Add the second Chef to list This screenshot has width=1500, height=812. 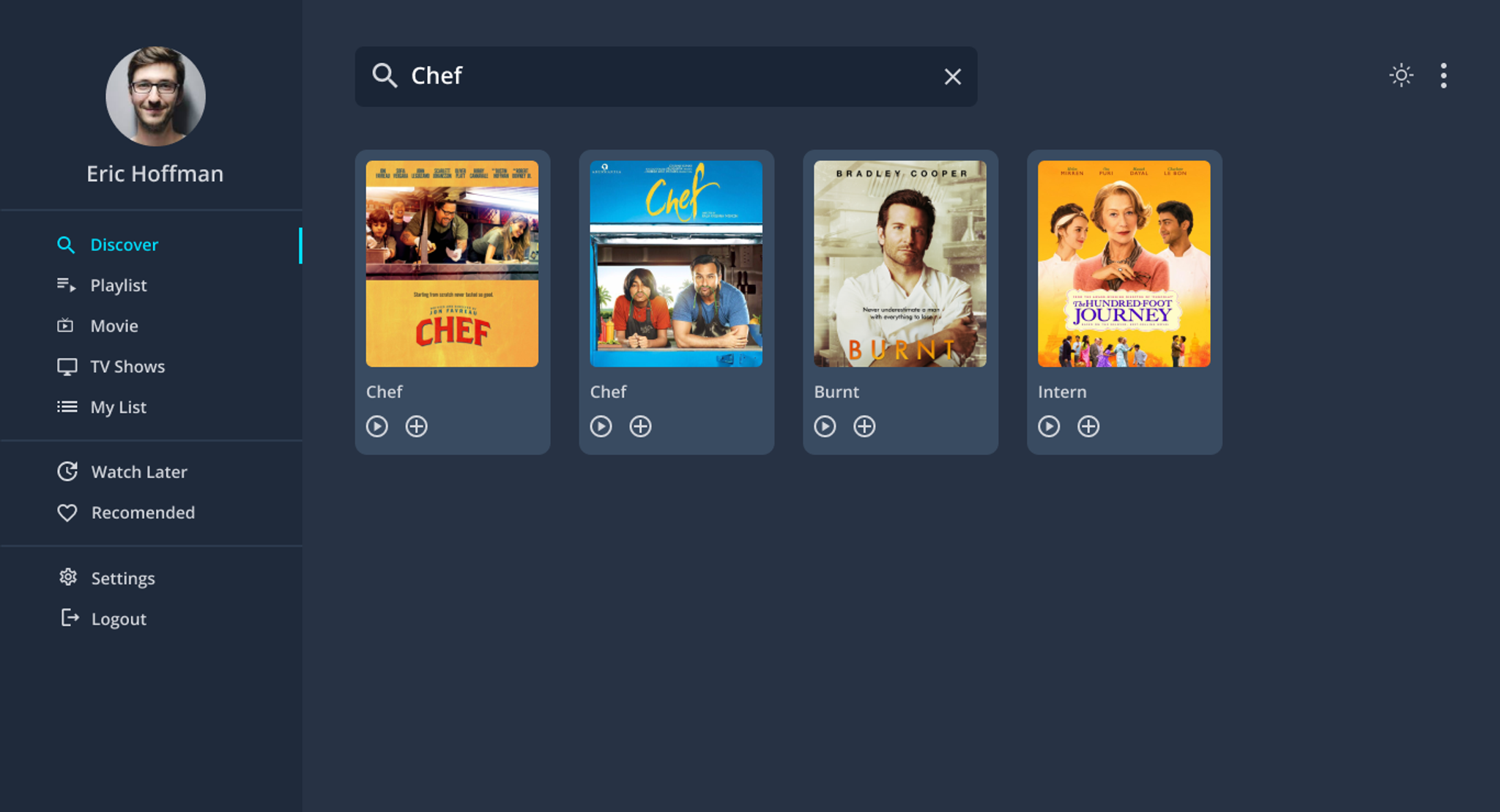(x=641, y=426)
